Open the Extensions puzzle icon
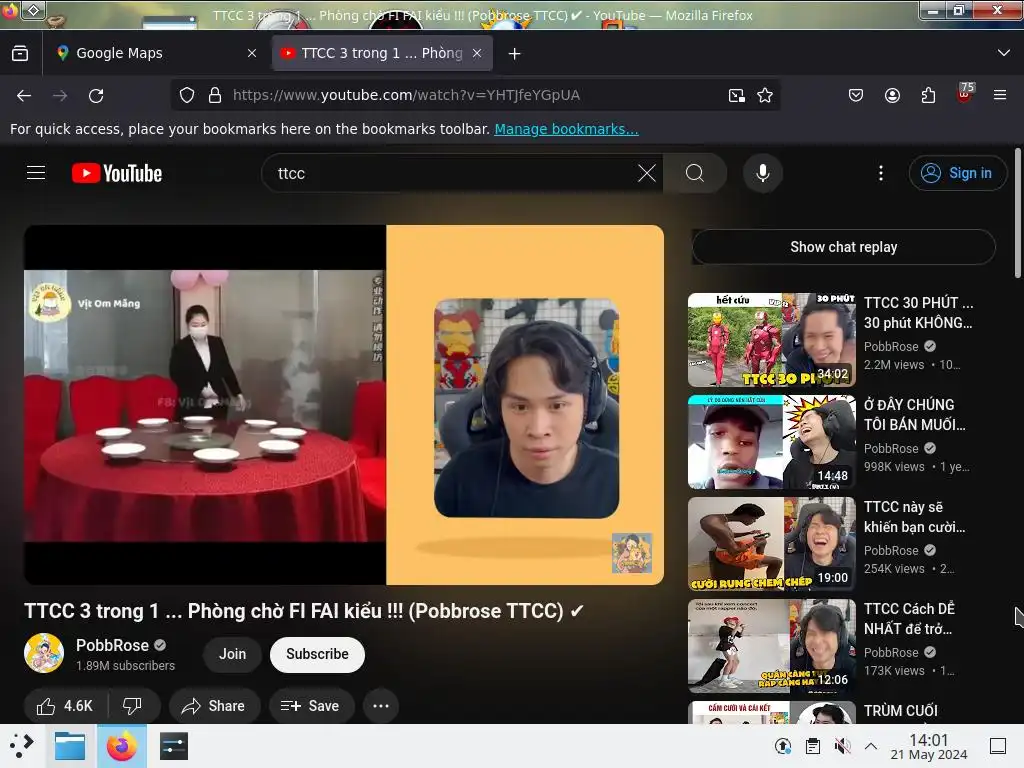 coord(928,95)
